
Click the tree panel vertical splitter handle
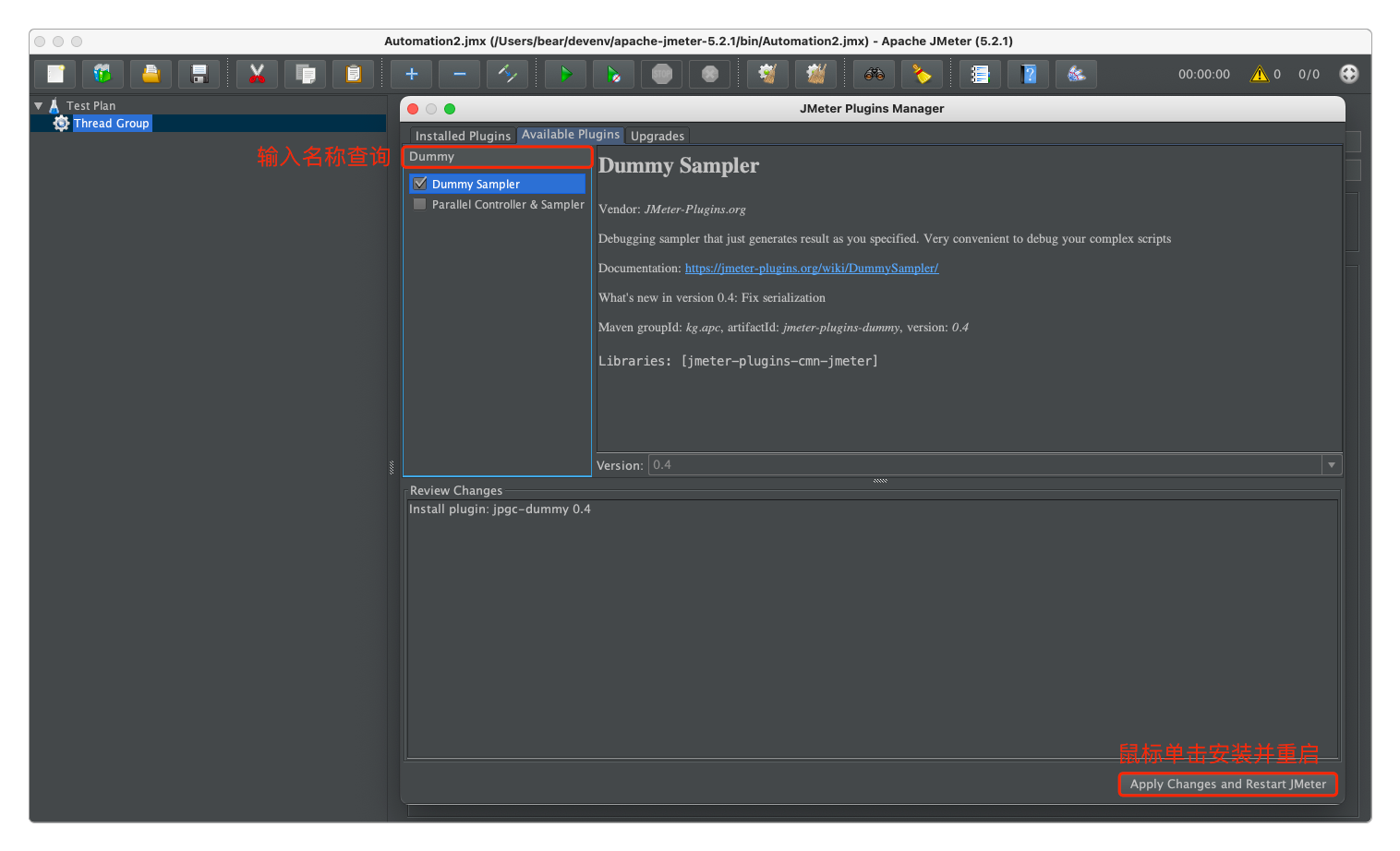pyautogui.click(x=392, y=467)
